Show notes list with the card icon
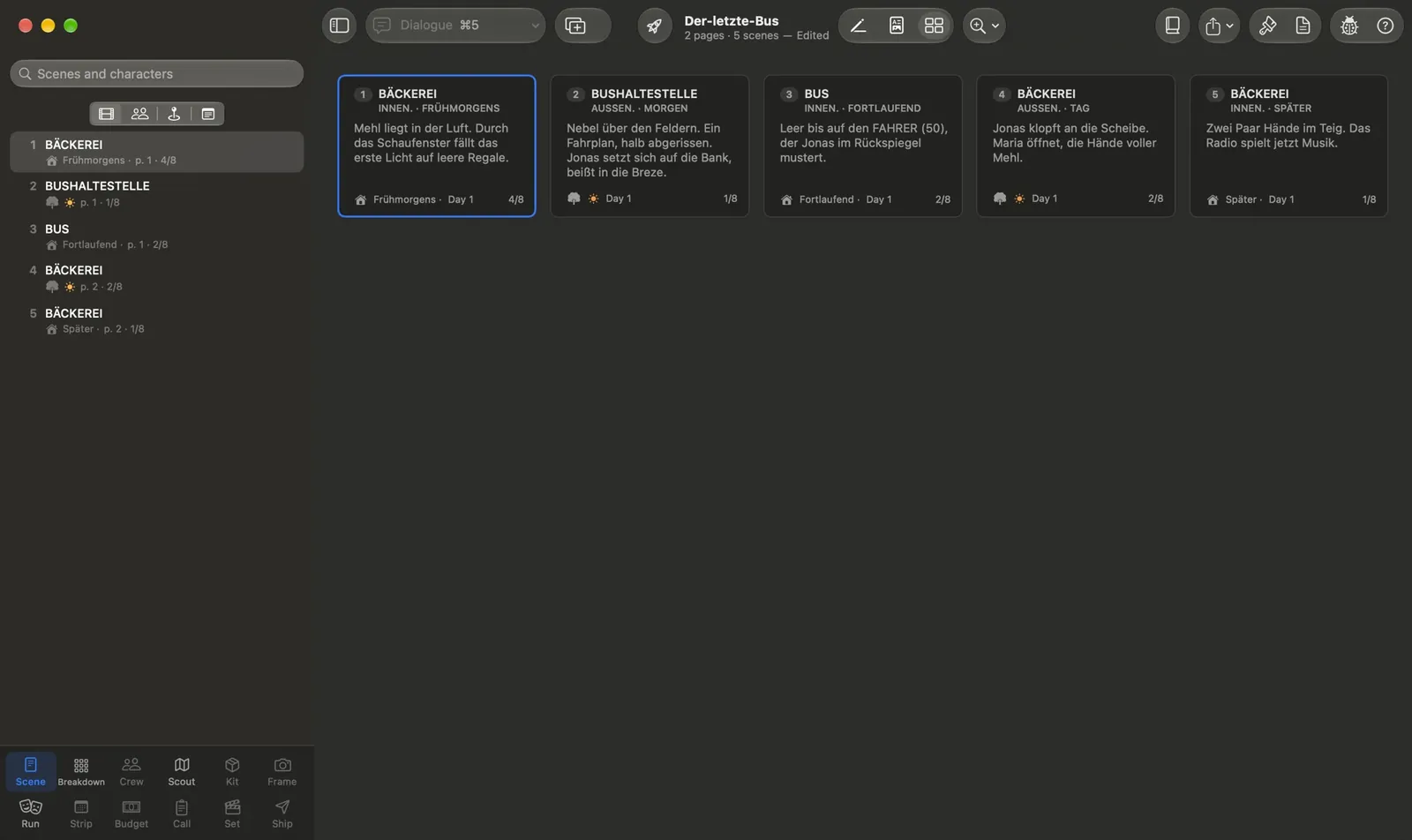 pos(207,114)
